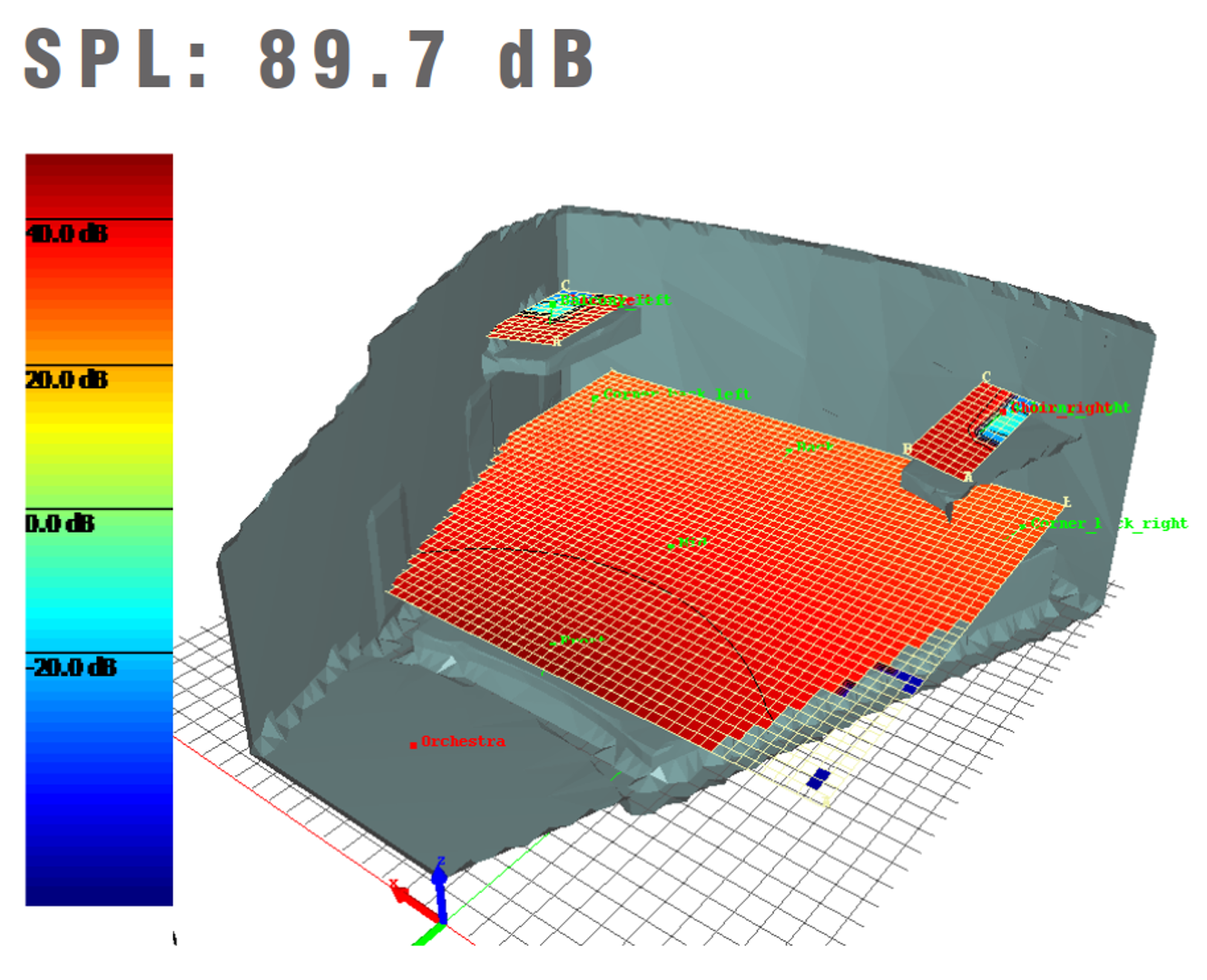The height and width of the screenshot is (980, 1207).
Task: Select the Front receiver point
Action: (554, 643)
